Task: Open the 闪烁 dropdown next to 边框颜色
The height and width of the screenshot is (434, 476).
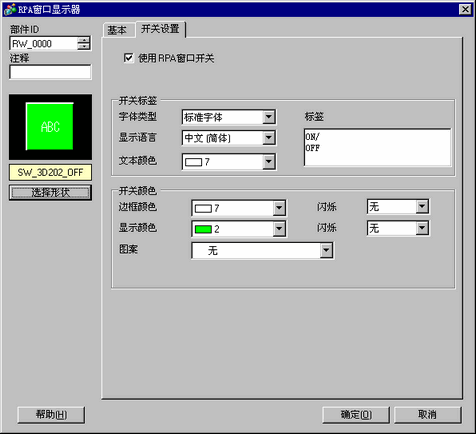Action: (398, 207)
